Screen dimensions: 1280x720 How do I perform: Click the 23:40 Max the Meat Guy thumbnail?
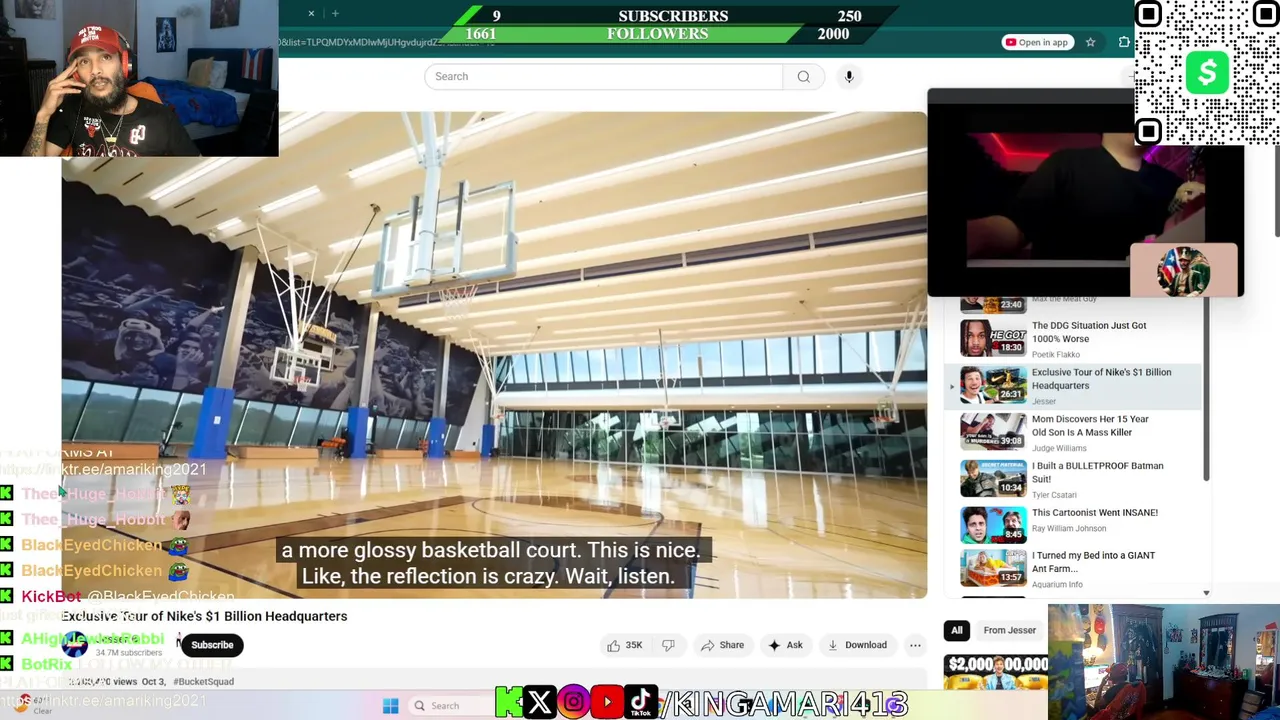point(993,305)
